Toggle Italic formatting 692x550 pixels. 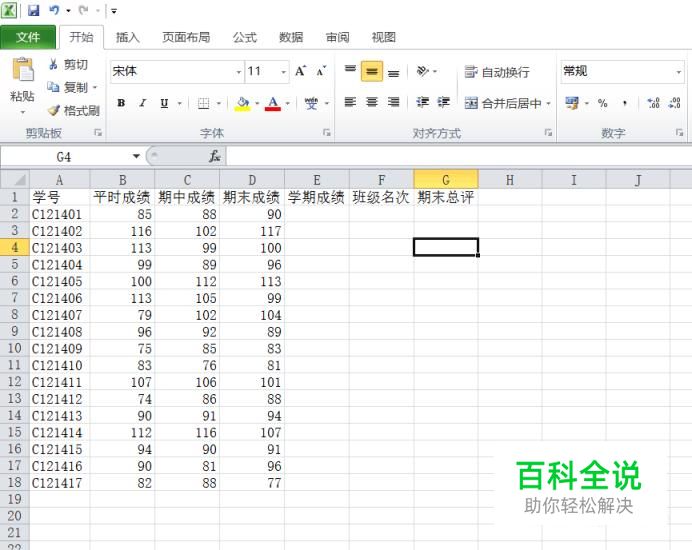pyautogui.click(x=142, y=103)
